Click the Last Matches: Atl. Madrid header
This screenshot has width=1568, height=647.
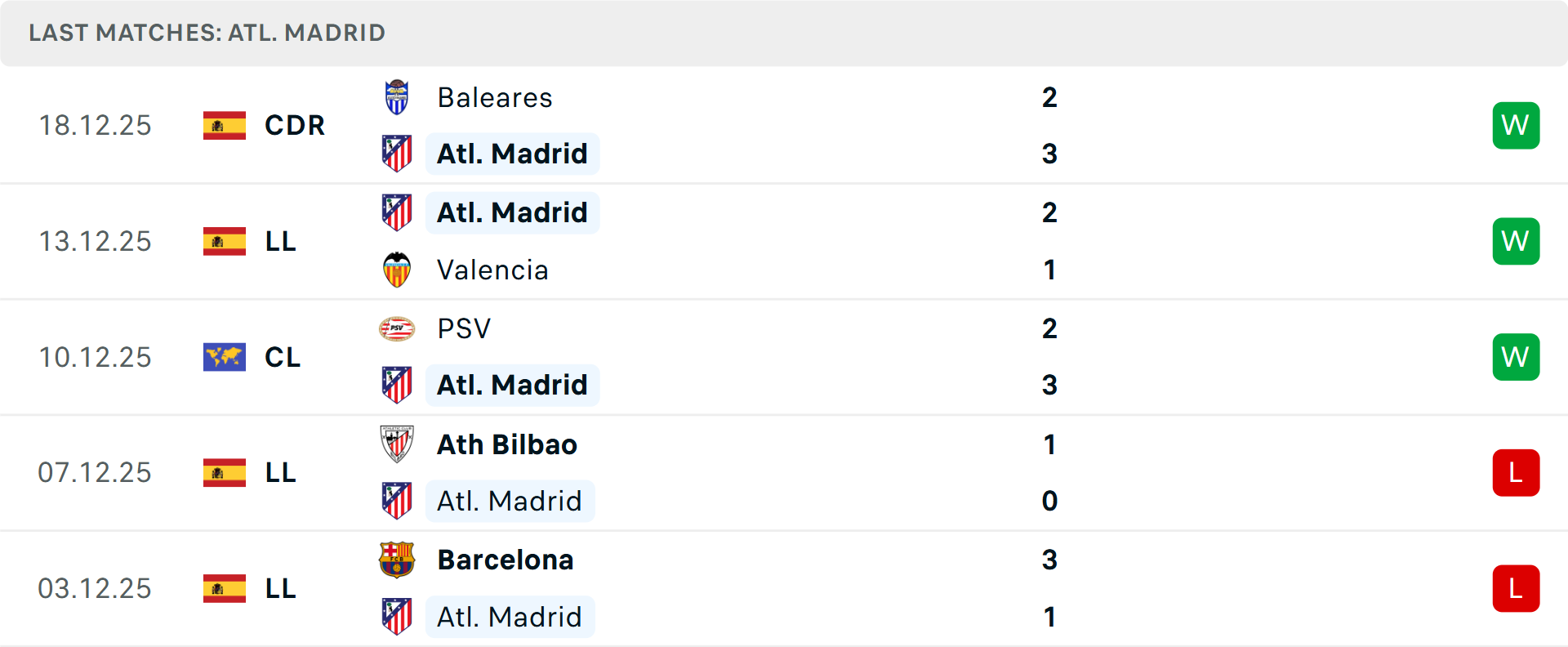point(207,33)
